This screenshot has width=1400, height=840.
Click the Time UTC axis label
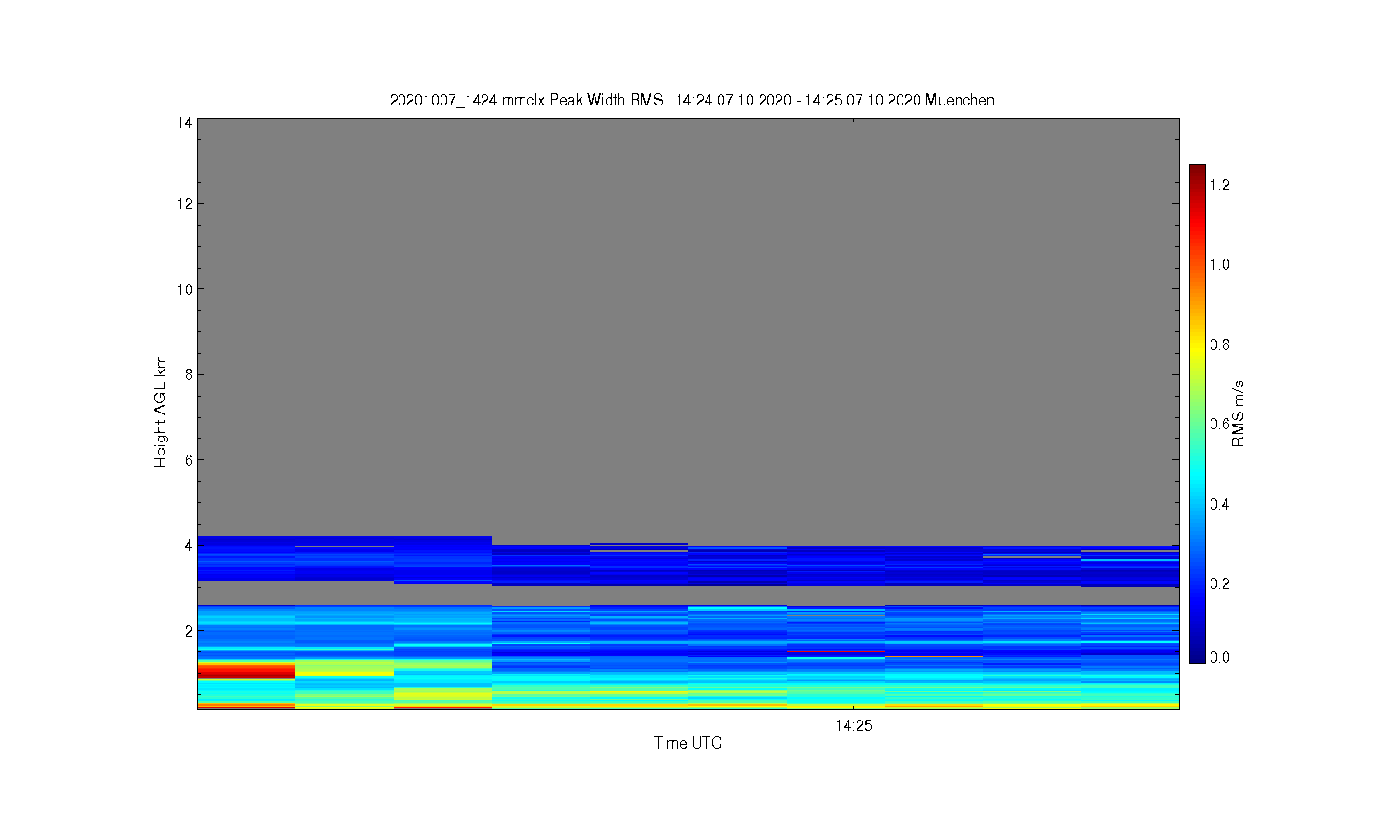(688, 743)
